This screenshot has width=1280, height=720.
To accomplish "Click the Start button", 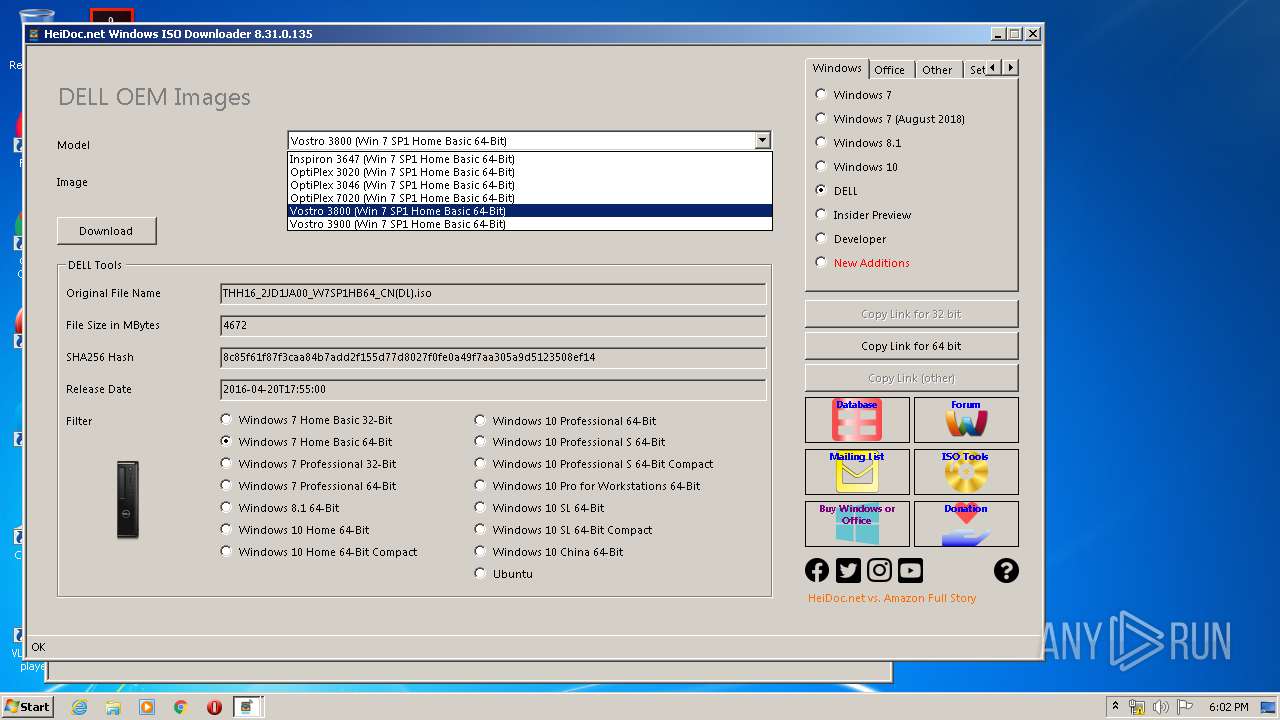I will [x=28, y=707].
